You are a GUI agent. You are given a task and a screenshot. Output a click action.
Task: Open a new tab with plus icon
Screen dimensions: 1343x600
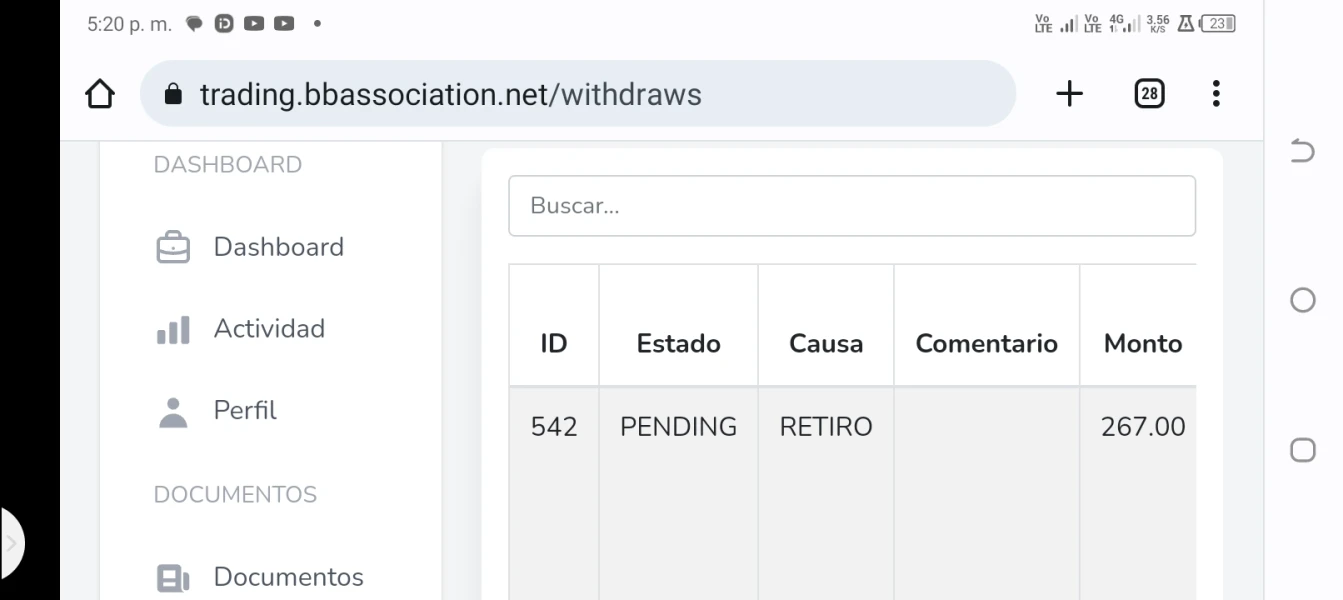tap(1069, 94)
